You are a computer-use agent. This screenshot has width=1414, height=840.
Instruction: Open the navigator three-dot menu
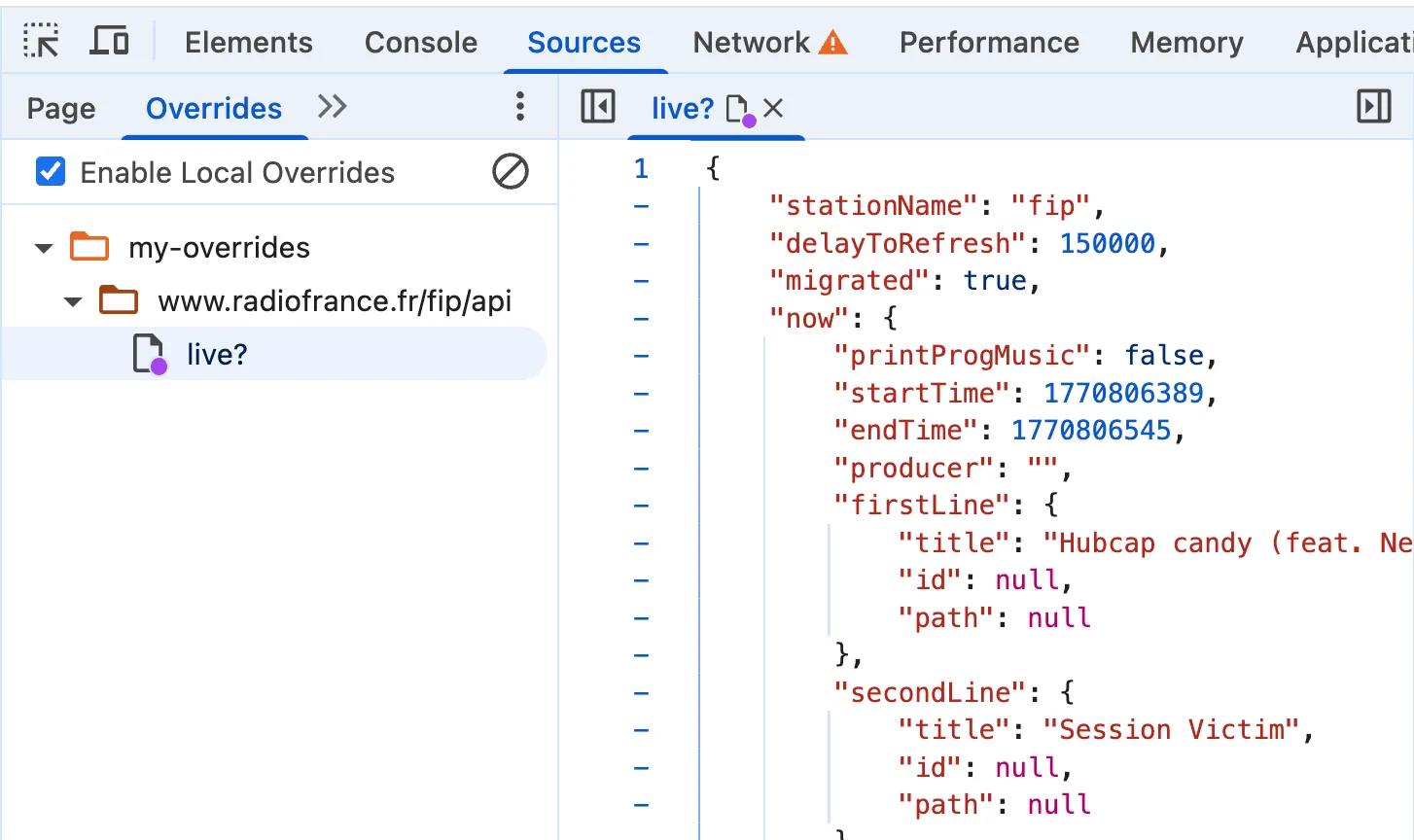[520, 106]
